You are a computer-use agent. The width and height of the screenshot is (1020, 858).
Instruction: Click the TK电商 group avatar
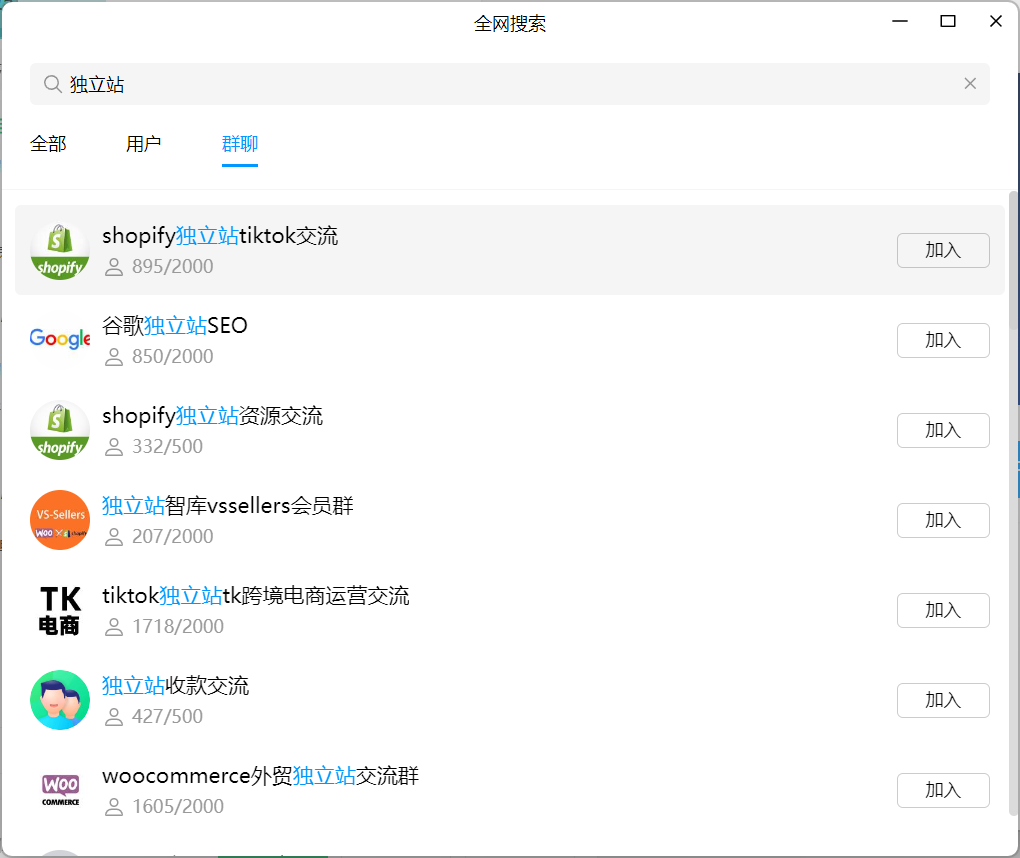pos(60,610)
